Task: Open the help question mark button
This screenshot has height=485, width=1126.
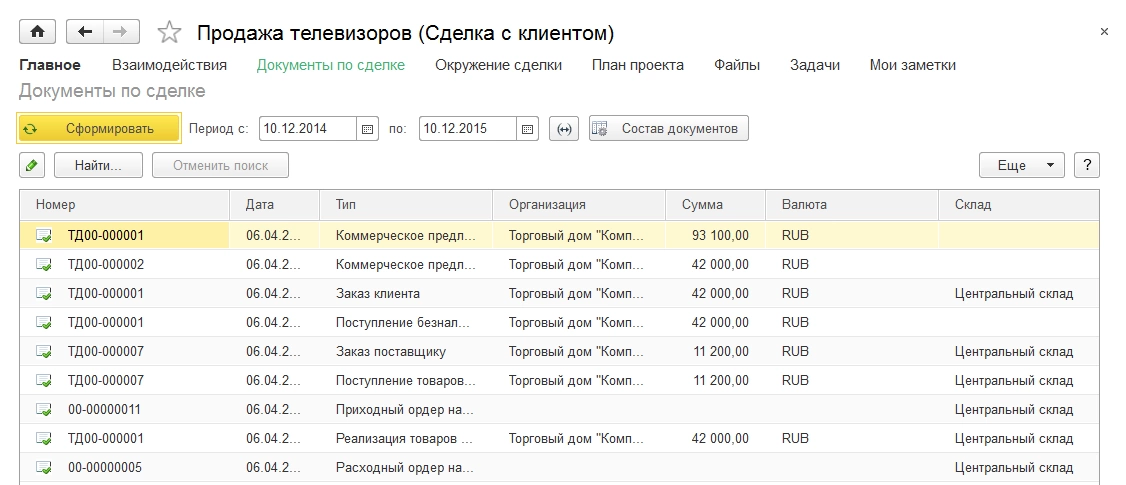Action: (x=1086, y=165)
